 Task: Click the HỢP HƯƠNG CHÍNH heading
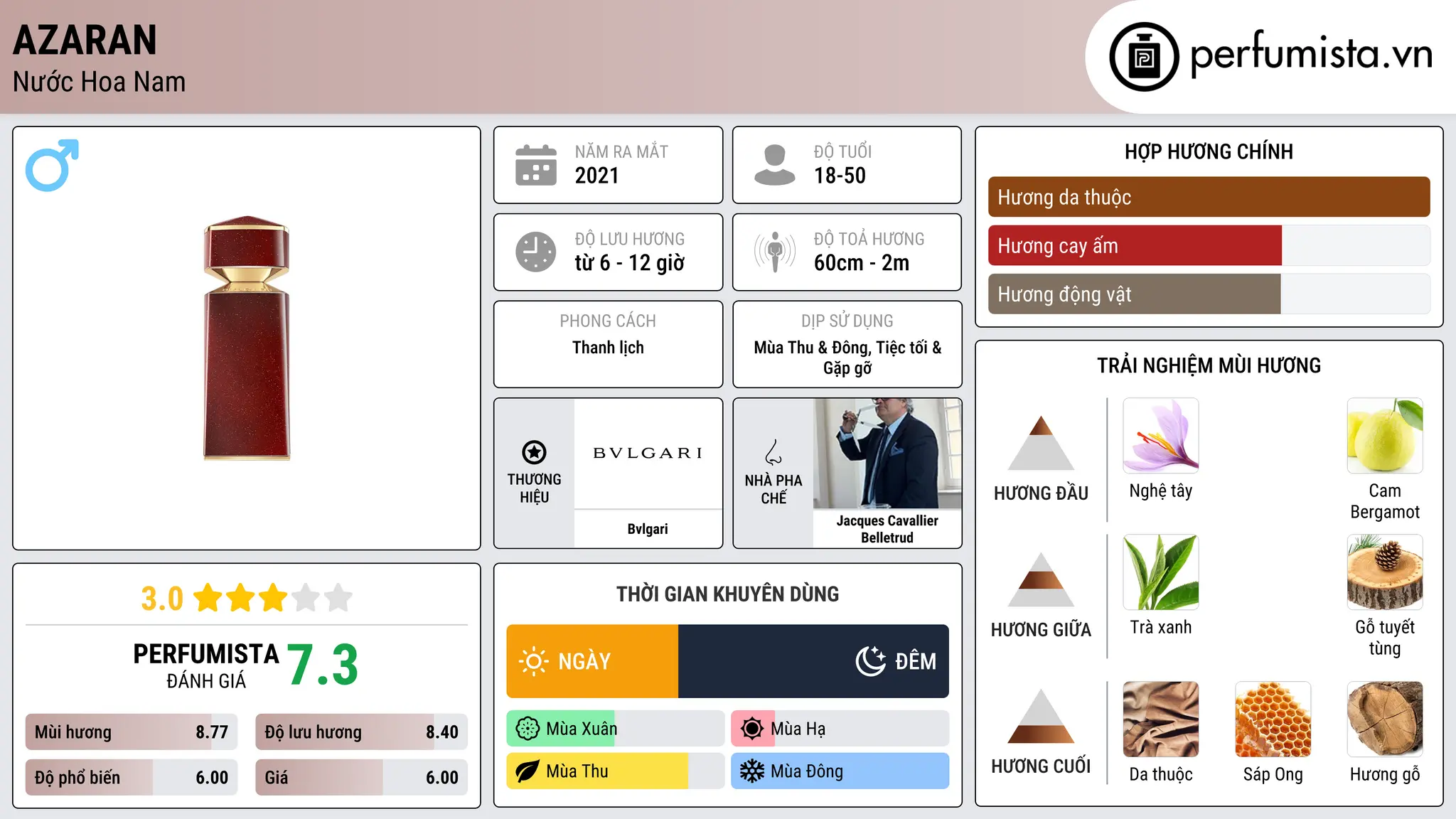pos(1209,151)
